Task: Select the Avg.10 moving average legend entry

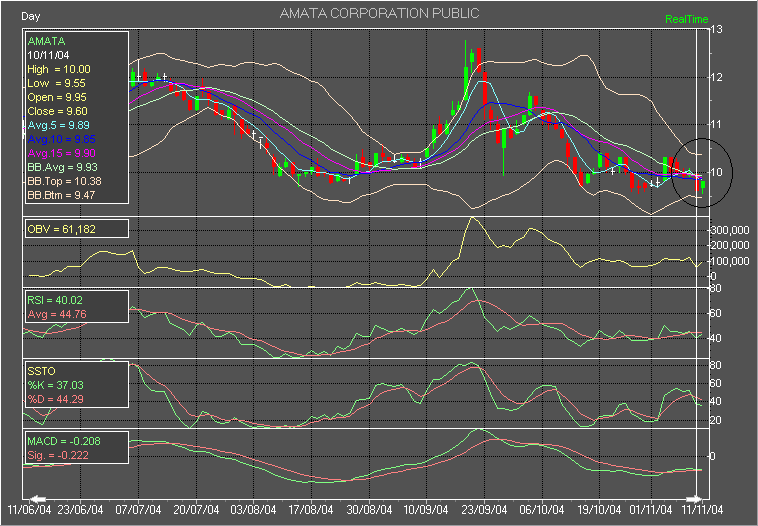Action: click(61, 139)
